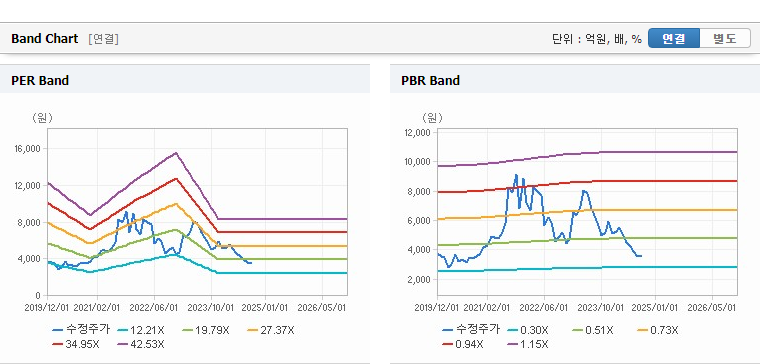Toggle 수정주가 legend in PBR Band chart

click(x=471, y=330)
